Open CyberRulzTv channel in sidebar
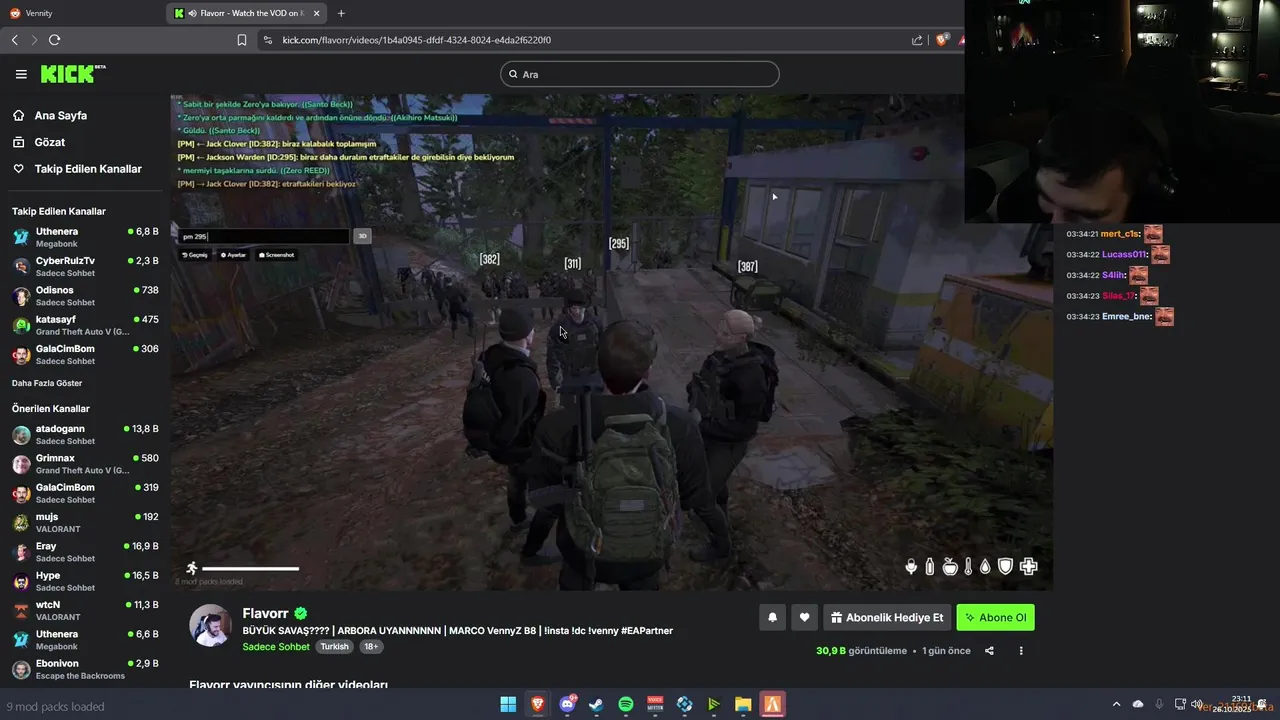 click(x=84, y=266)
